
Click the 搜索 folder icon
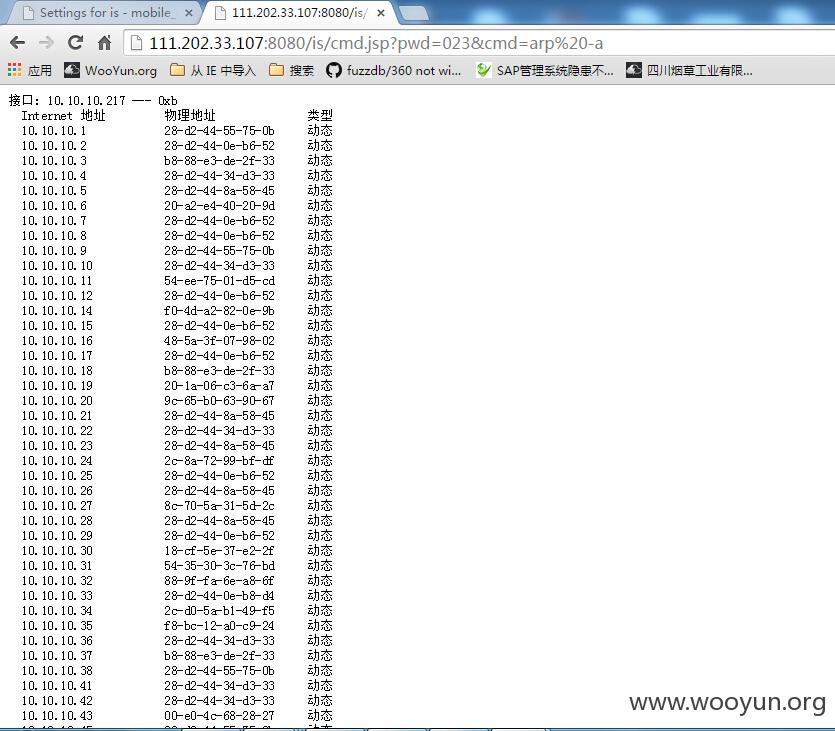tap(276, 70)
